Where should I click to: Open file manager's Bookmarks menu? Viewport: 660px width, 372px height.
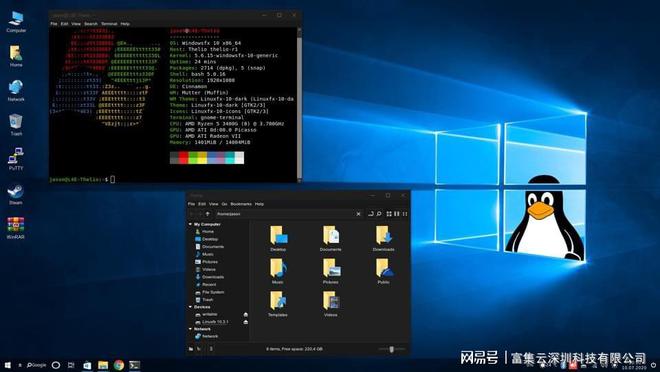click(x=241, y=204)
